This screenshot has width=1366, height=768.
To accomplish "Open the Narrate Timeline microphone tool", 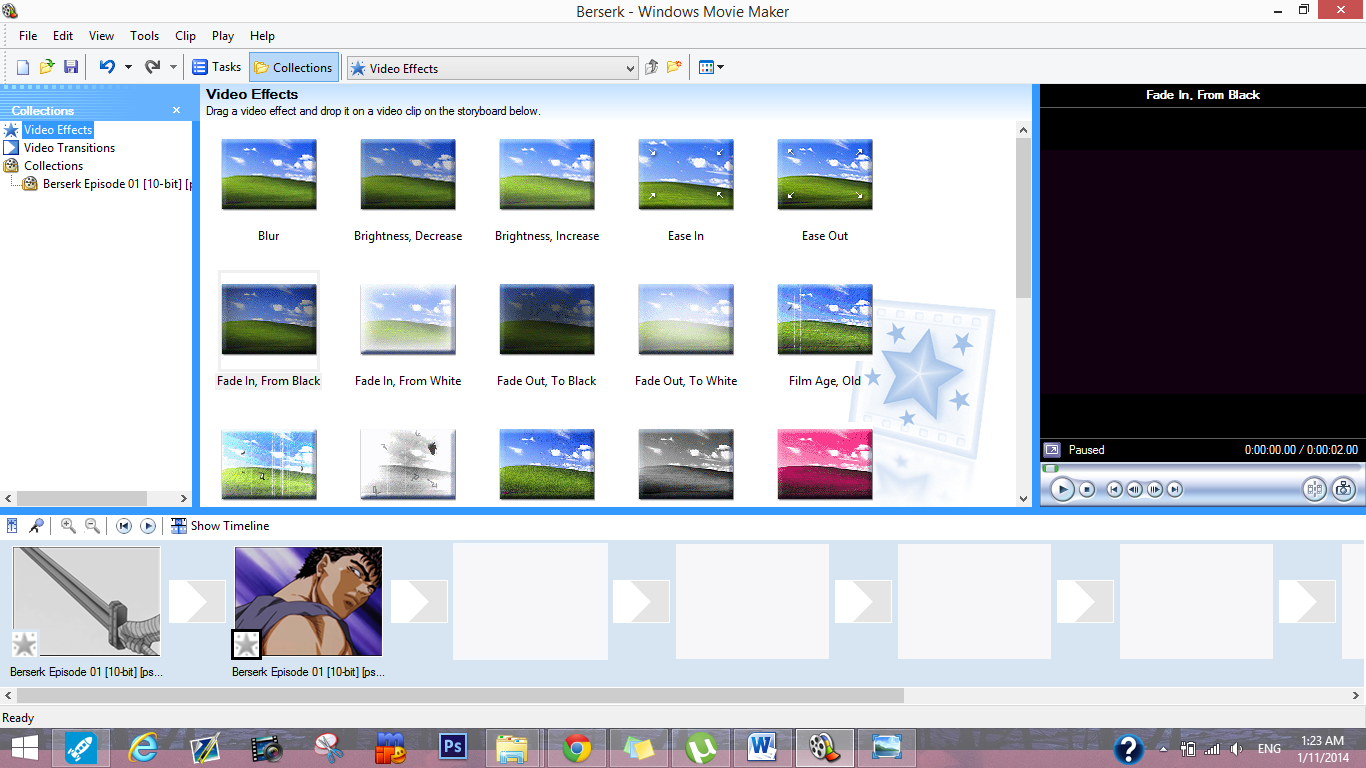I will 36,526.
